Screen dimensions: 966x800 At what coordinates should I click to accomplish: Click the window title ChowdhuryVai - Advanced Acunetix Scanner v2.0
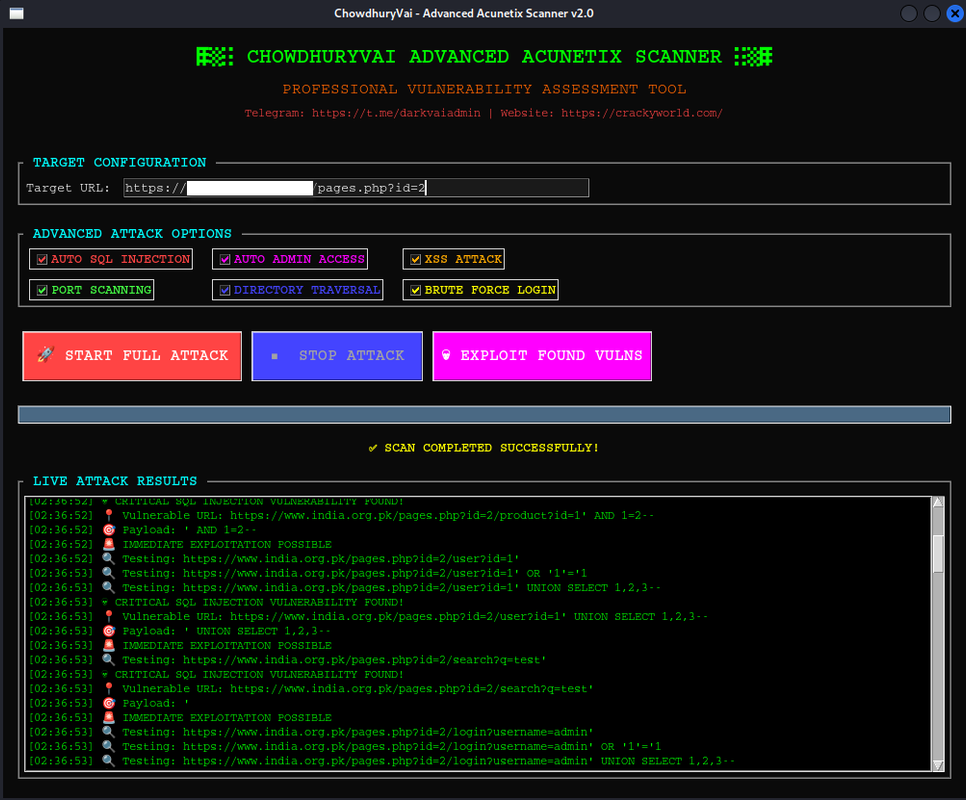(x=464, y=13)
